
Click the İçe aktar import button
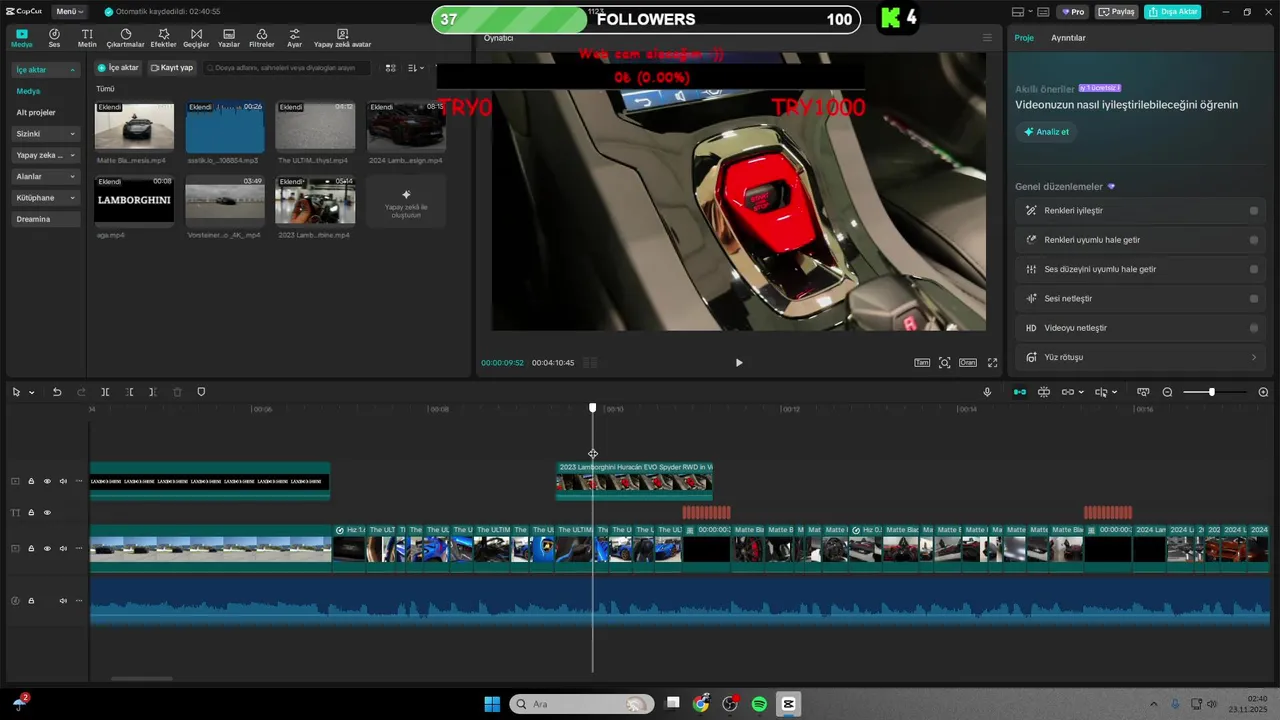coord(119,68)
